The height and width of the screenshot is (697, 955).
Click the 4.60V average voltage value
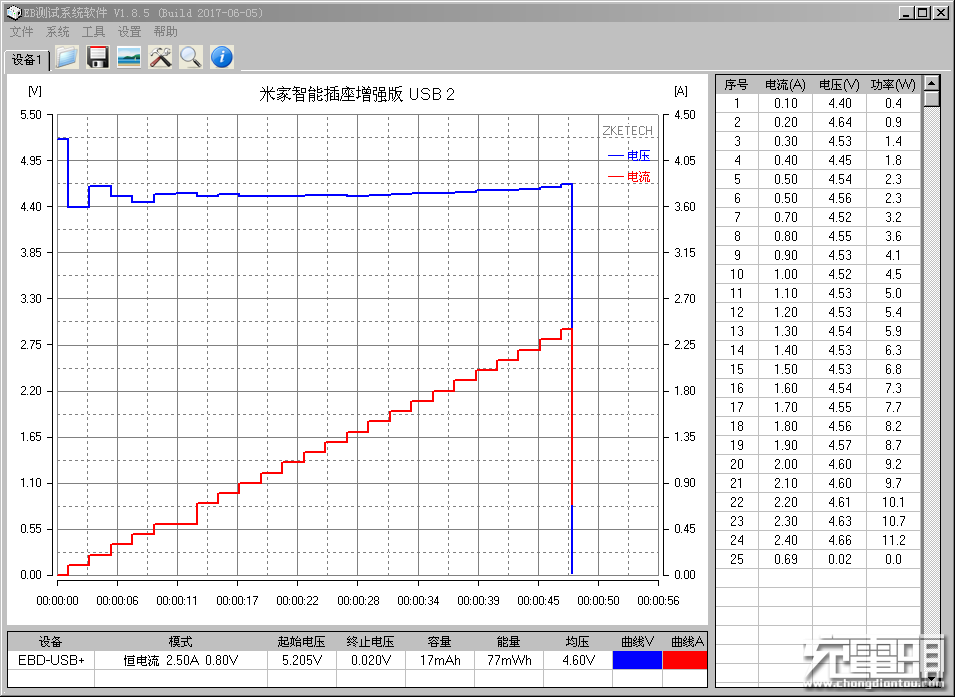tap(577, 660)
